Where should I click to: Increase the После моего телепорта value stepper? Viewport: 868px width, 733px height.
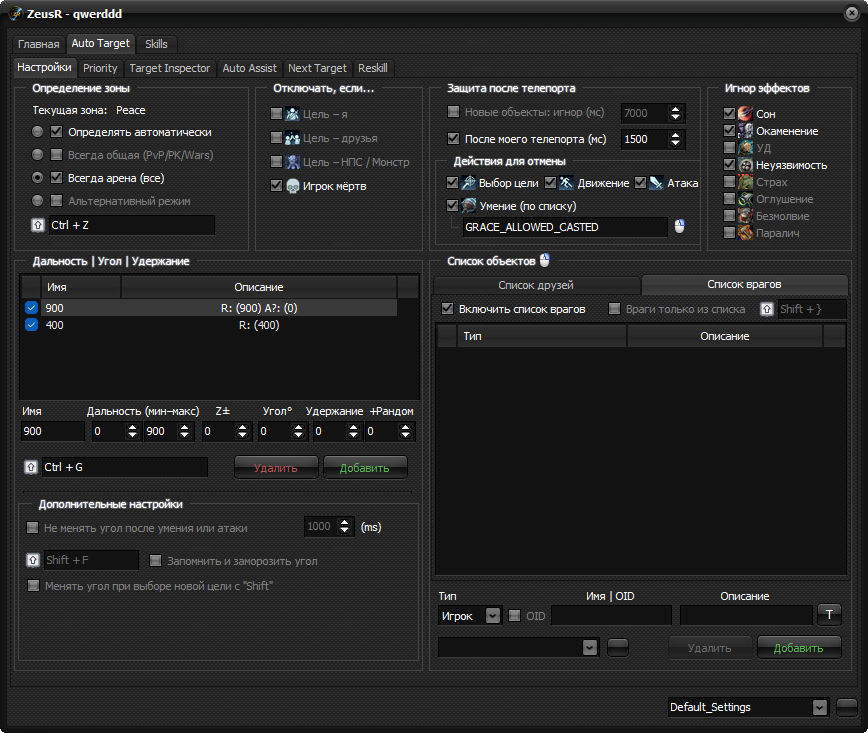coord(675,135)
